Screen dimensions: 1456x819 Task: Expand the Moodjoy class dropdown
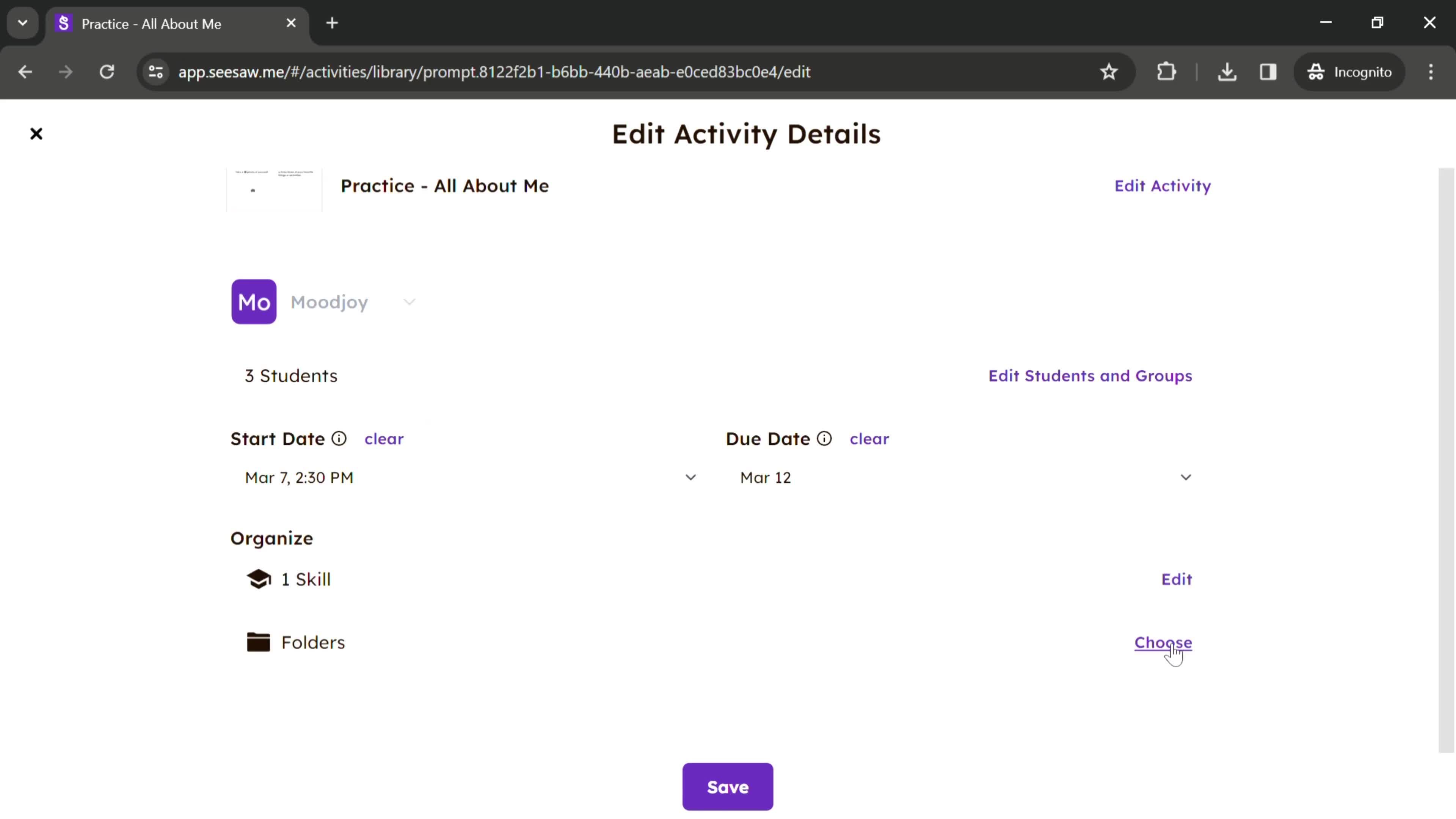coord(410,301)
